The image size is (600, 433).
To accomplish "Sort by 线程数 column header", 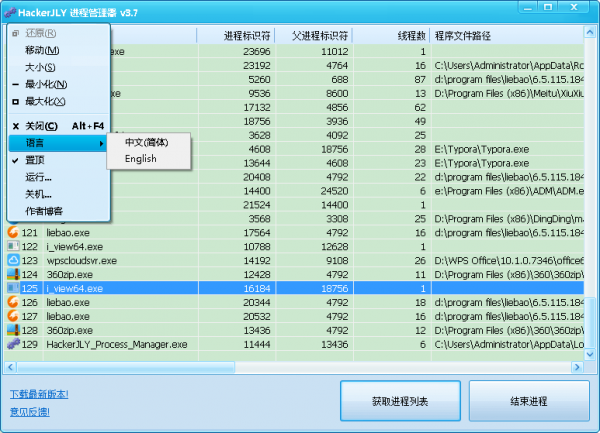I will click(391, 36).
